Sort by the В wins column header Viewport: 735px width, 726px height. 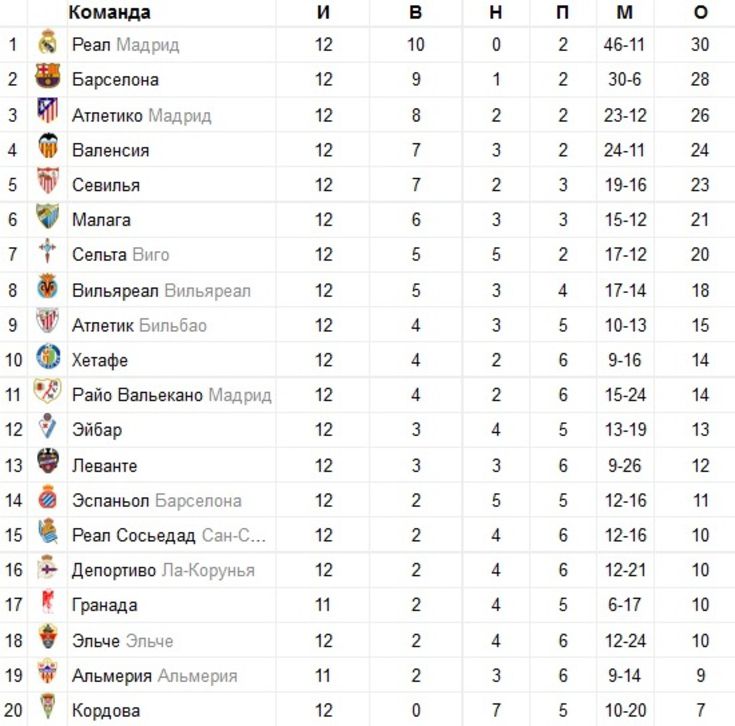pos(415,12)
